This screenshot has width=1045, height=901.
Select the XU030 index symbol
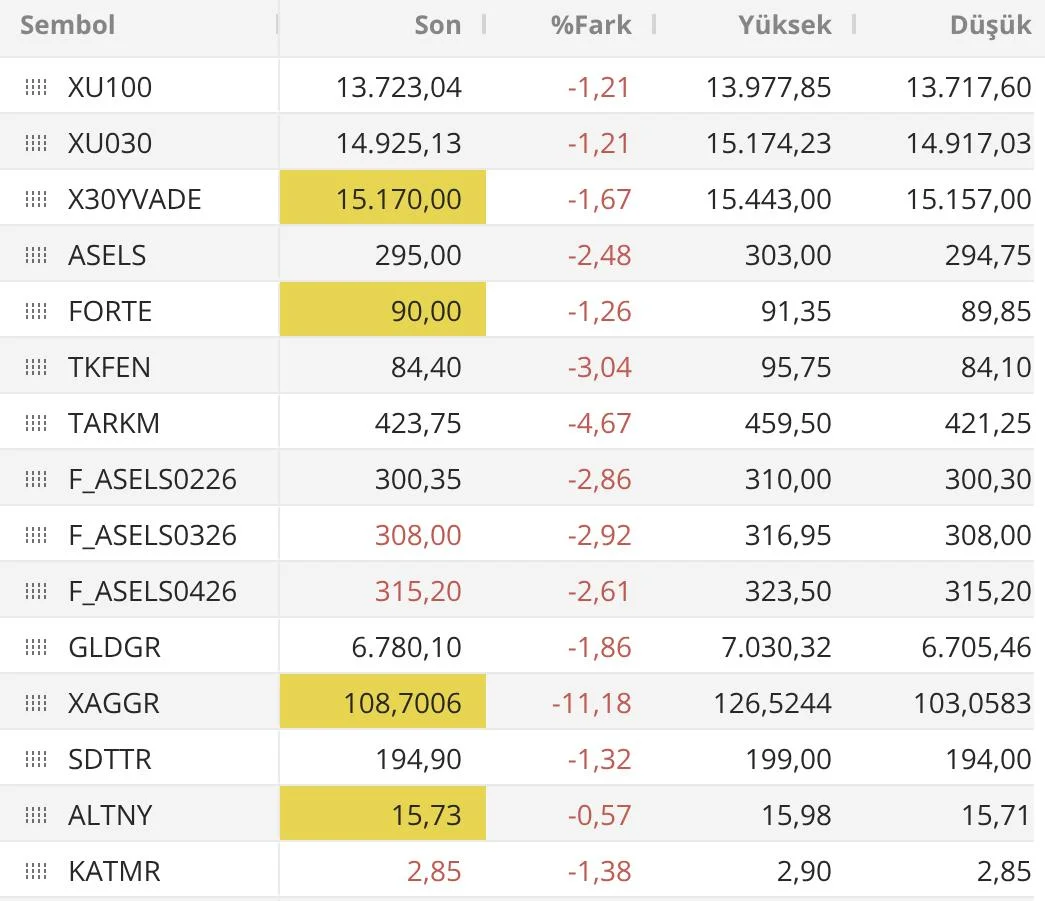pyautogui.click(x=110, y=143)
